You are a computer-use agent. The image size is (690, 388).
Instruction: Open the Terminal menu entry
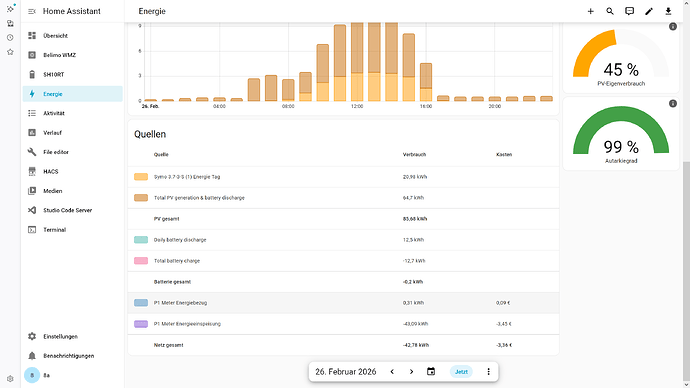(x=73, y=230)
